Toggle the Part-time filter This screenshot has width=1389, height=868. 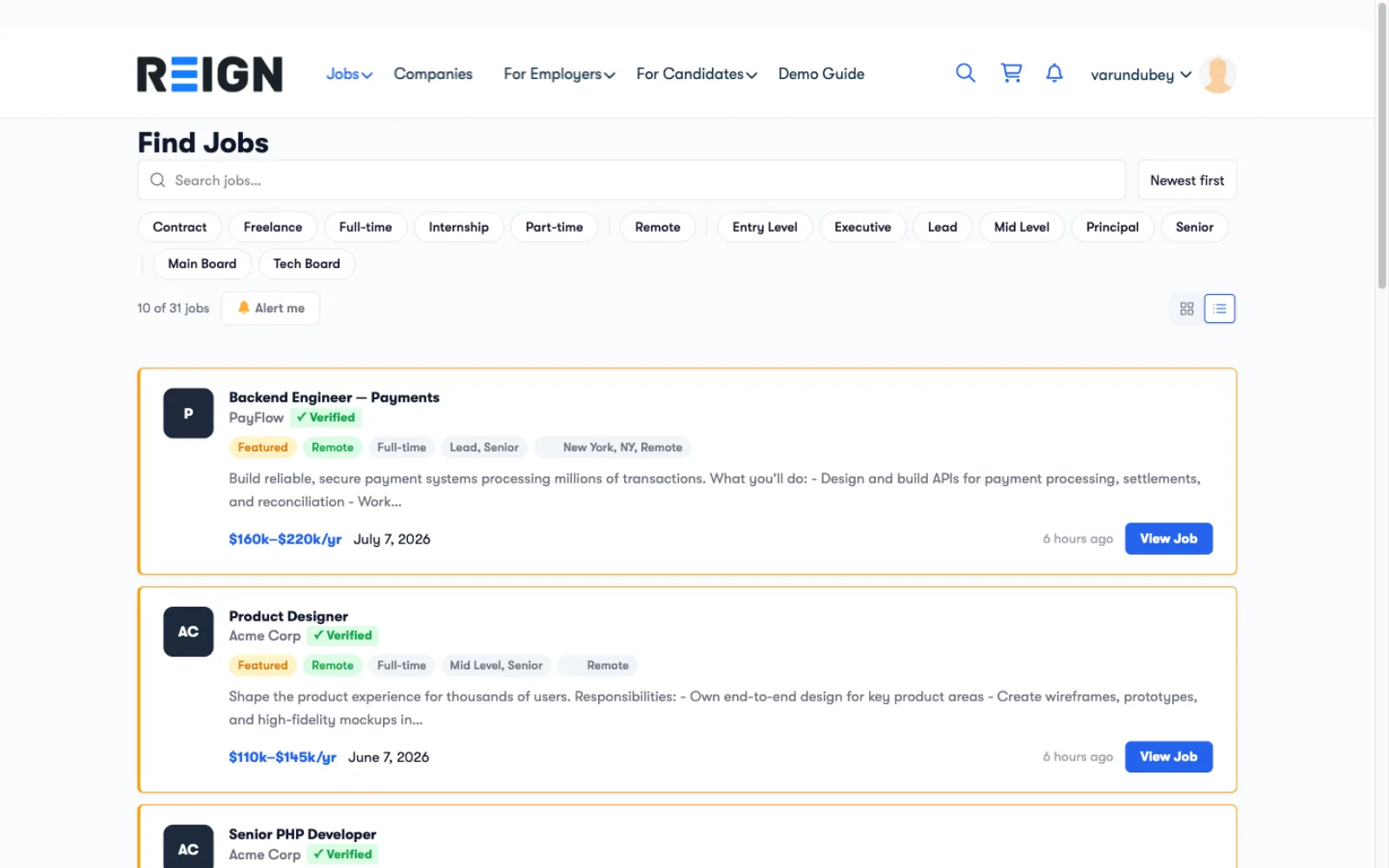pyautogui.click(x=554, y=227)
